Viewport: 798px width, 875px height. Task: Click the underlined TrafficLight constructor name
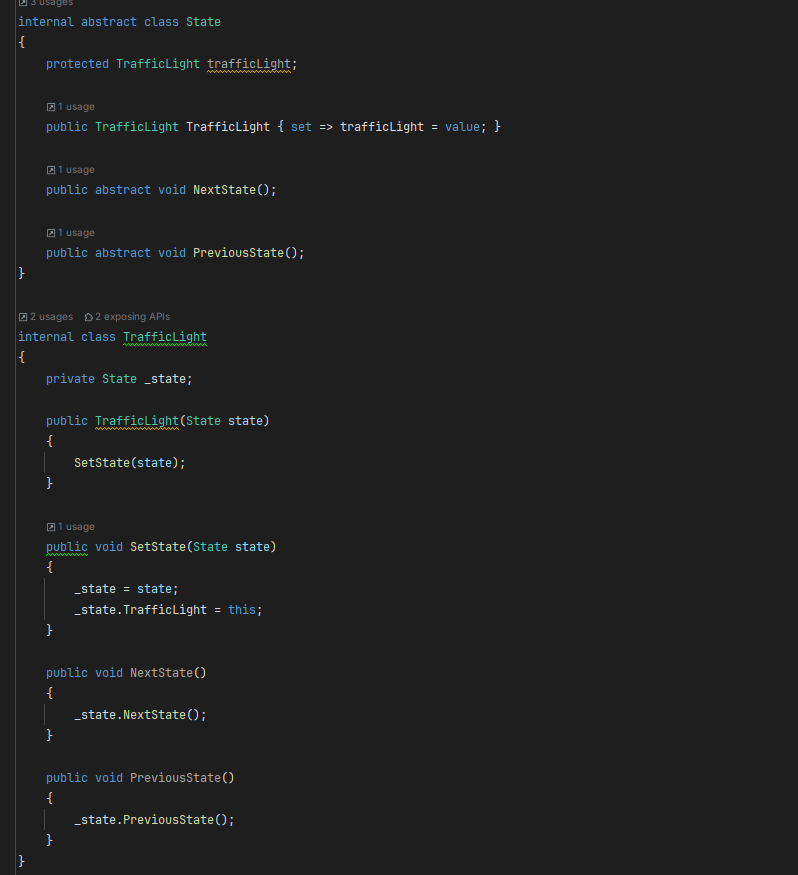pos(137,421)
